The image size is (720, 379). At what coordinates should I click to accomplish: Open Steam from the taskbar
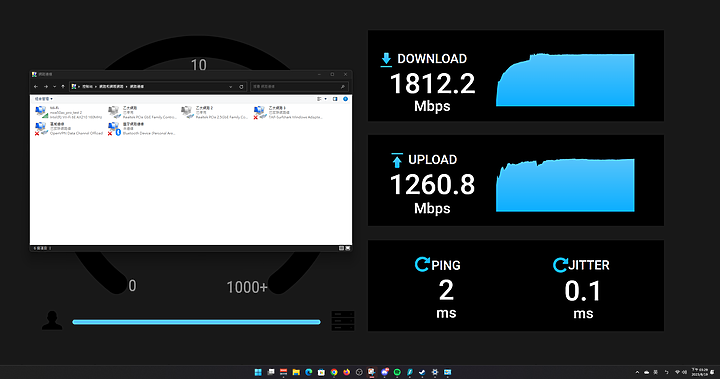point(422,372)
